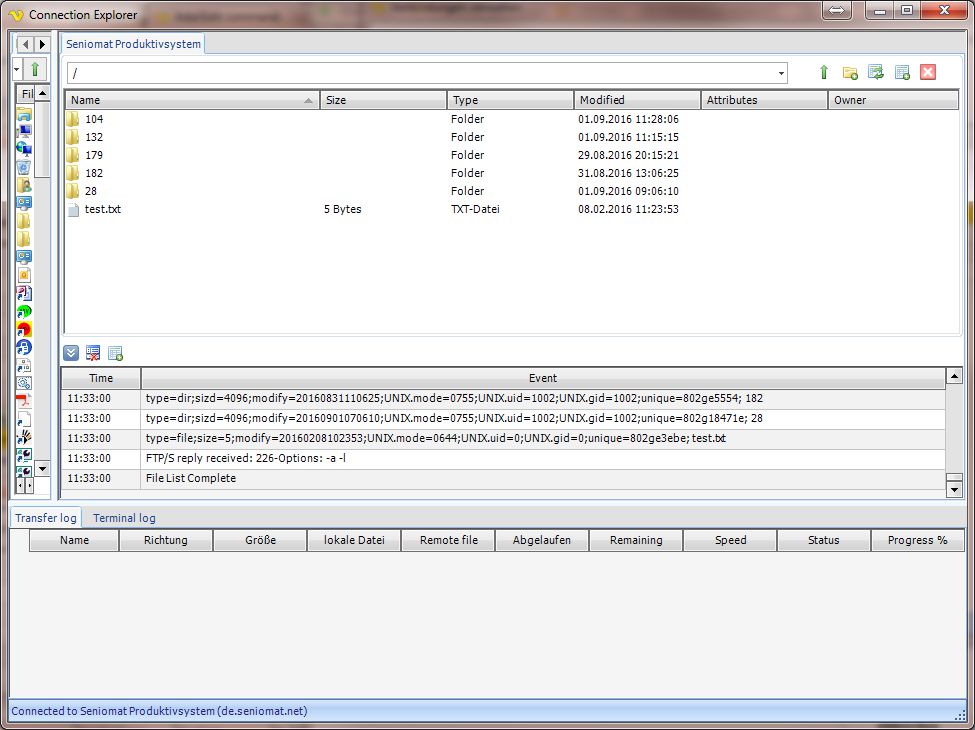Open the remote path dropdown
Screen dimensions: 975x730
pyautogui.click(x=780, y=73)
